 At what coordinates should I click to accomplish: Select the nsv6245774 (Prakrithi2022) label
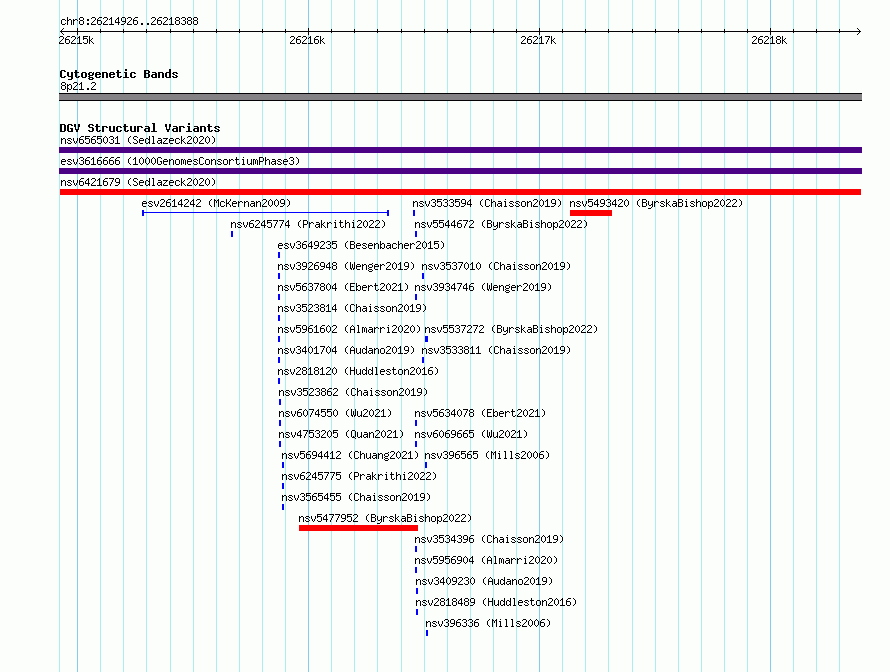tap(308, 224)
